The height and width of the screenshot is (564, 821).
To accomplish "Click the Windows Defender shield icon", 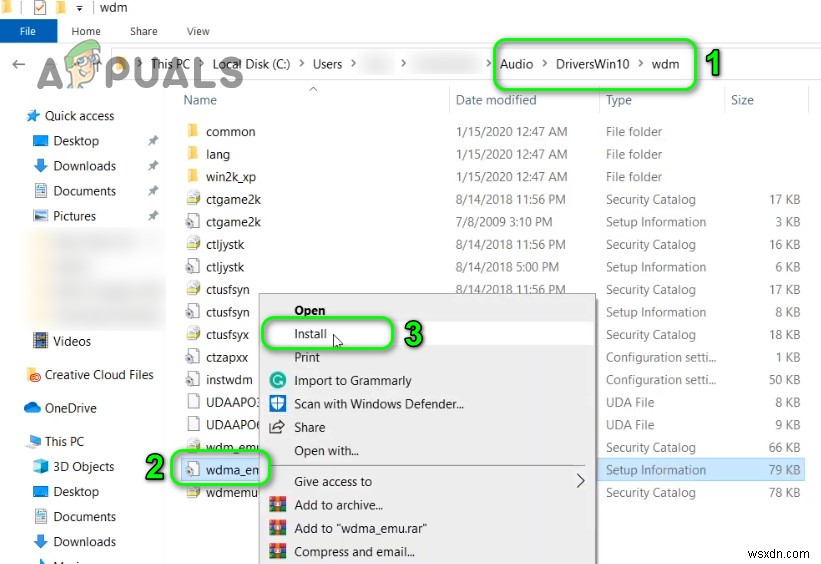I will pyautogui.click(x=278, y=404).
